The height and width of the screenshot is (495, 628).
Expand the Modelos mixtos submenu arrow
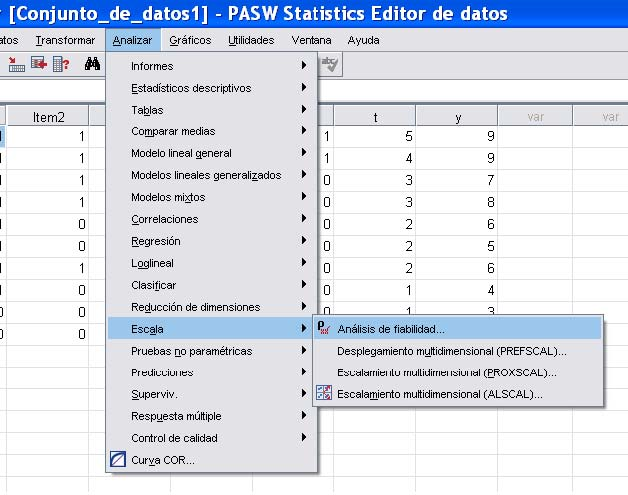point(304,196)
